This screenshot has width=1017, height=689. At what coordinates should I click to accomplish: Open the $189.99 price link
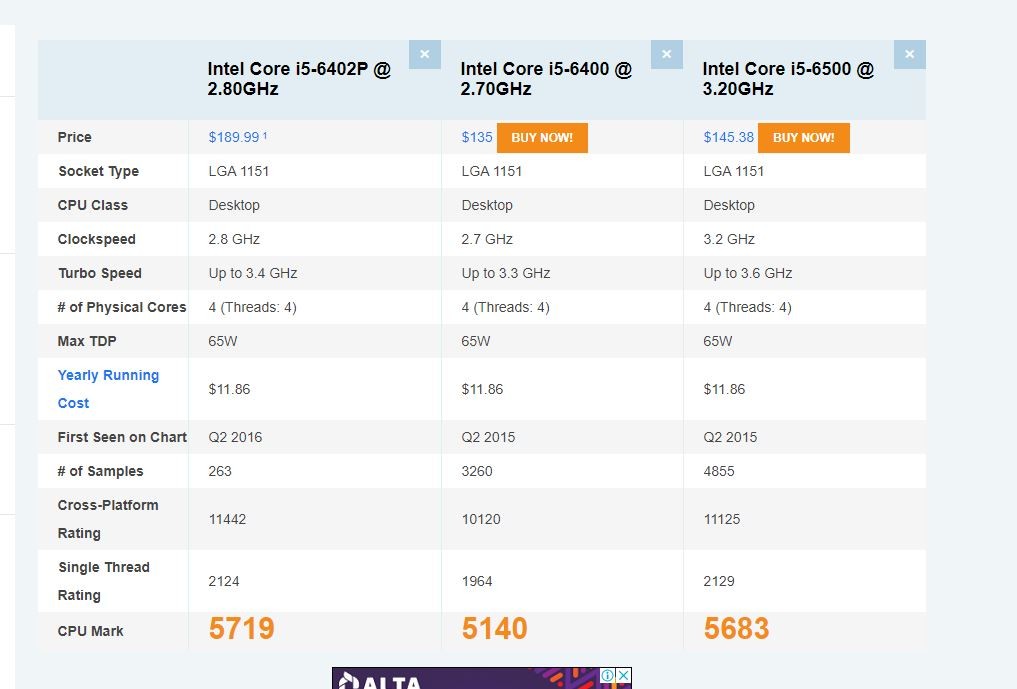[x=233, y=138]
